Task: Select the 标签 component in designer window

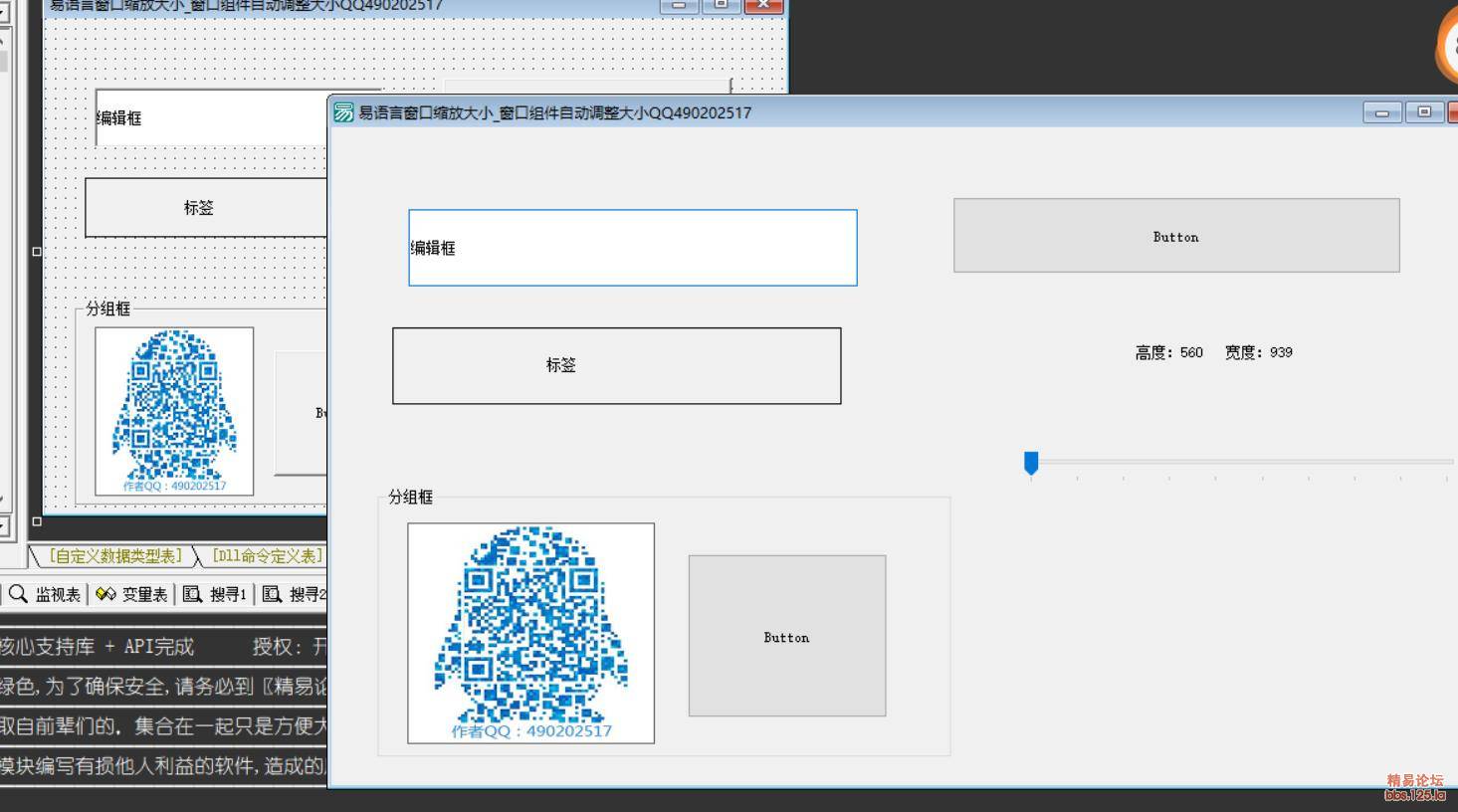Action: 206,208
